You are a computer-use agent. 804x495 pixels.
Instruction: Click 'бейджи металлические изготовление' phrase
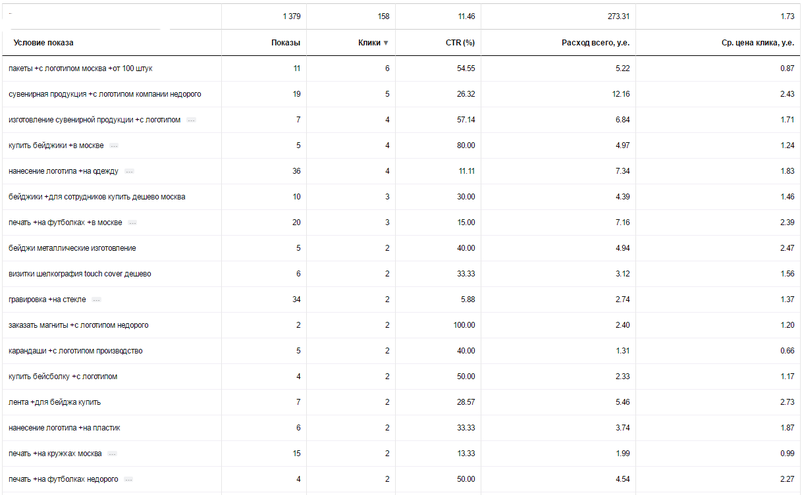coord(72,248)
